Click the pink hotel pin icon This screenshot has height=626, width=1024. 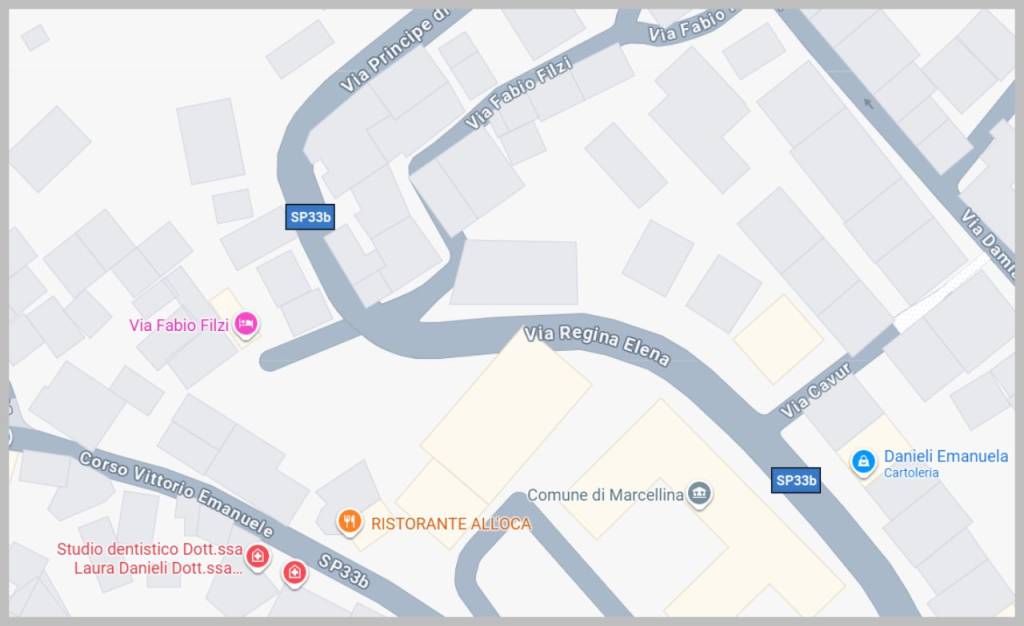tap(246, 324)
